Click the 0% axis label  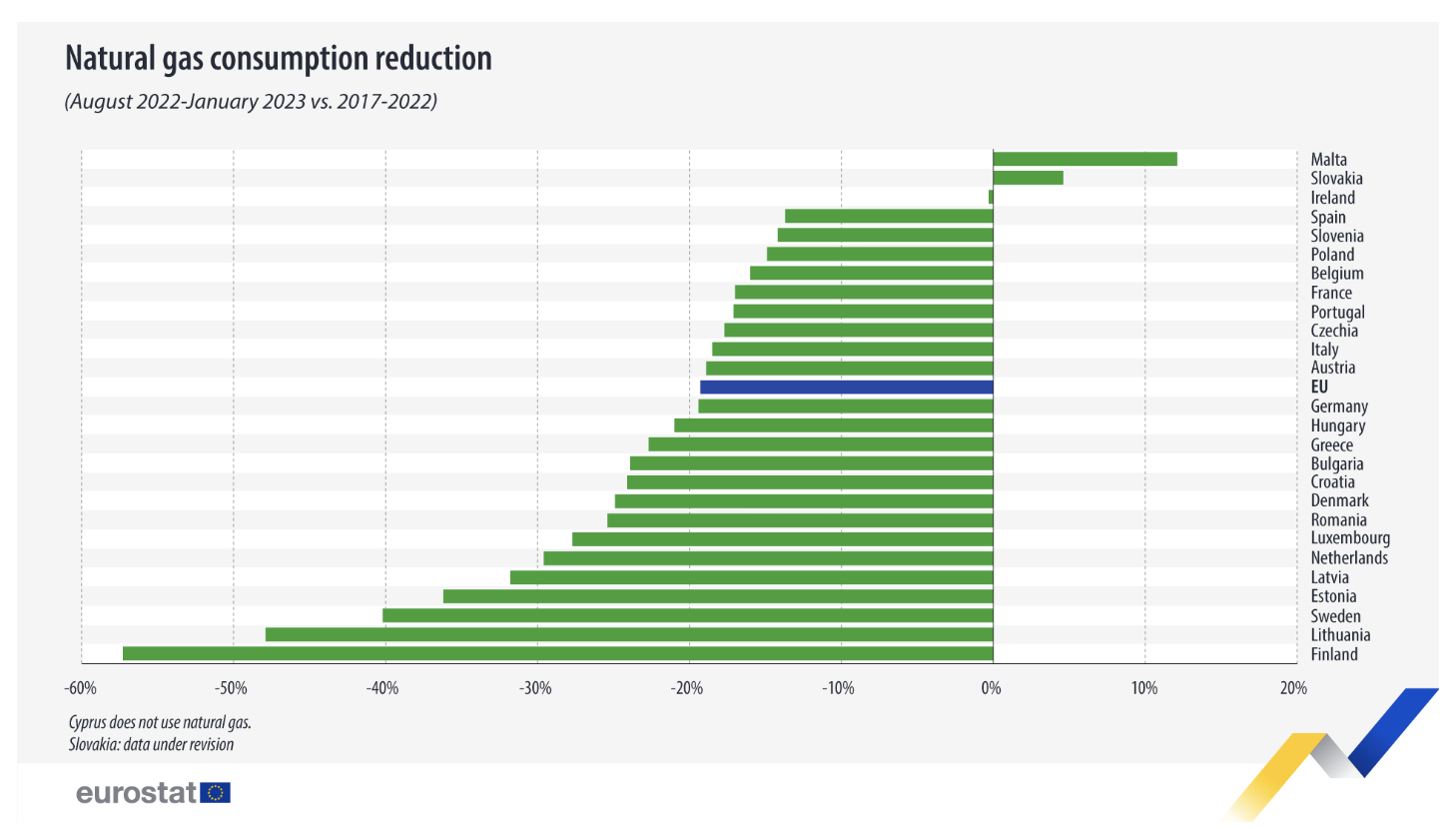pos(991,687)
